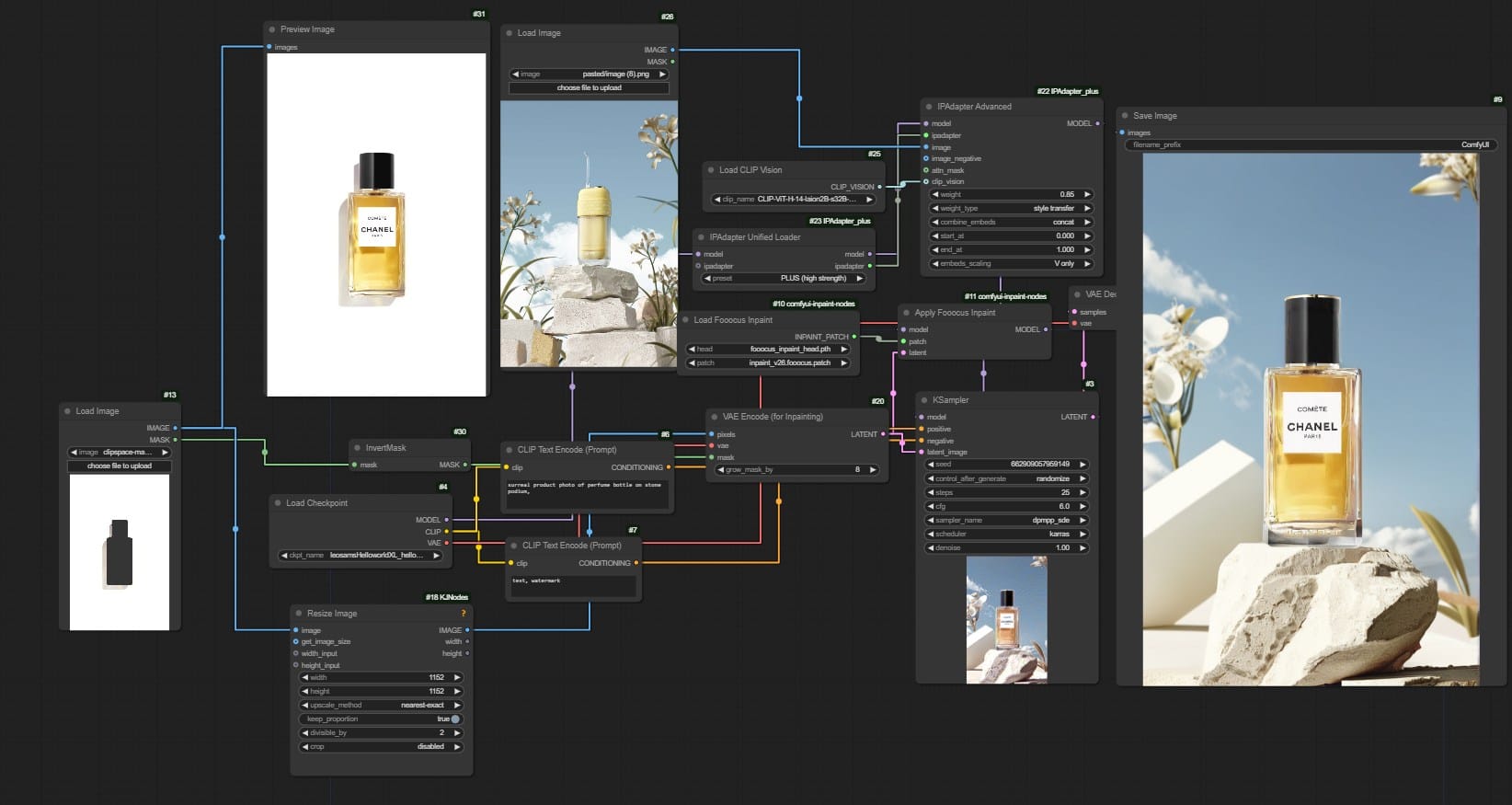Collapse the Load Fooocus Inpaint node

click(x=685, y=320)
